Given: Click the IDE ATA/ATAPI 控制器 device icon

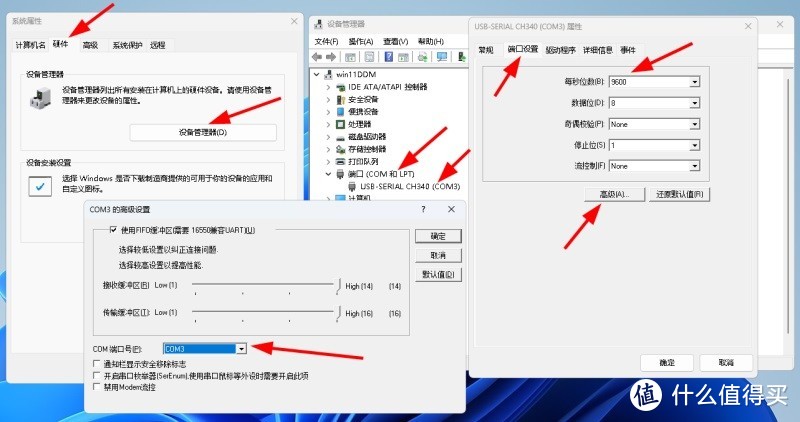Looking at the screenshot, I should coord(339,88).
